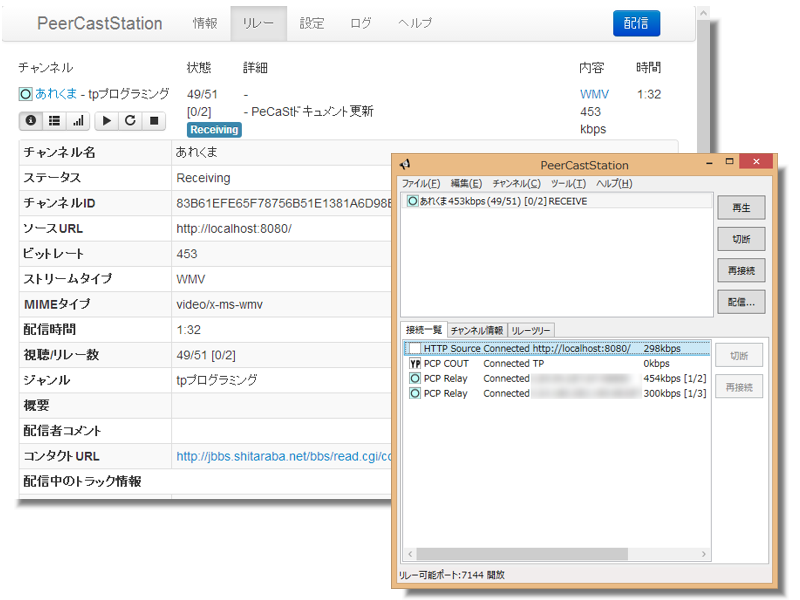Open the ログ navbar tab

pos(361,23)
